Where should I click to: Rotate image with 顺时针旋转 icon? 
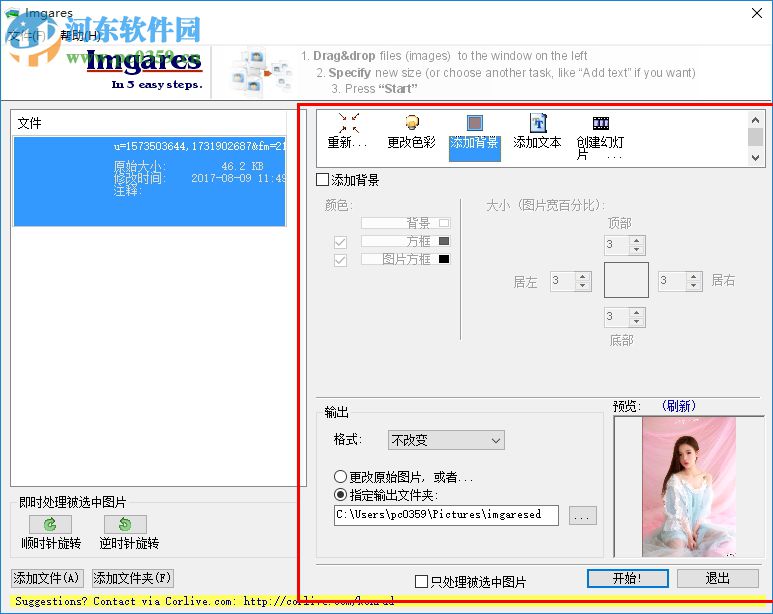click(50, 524)
